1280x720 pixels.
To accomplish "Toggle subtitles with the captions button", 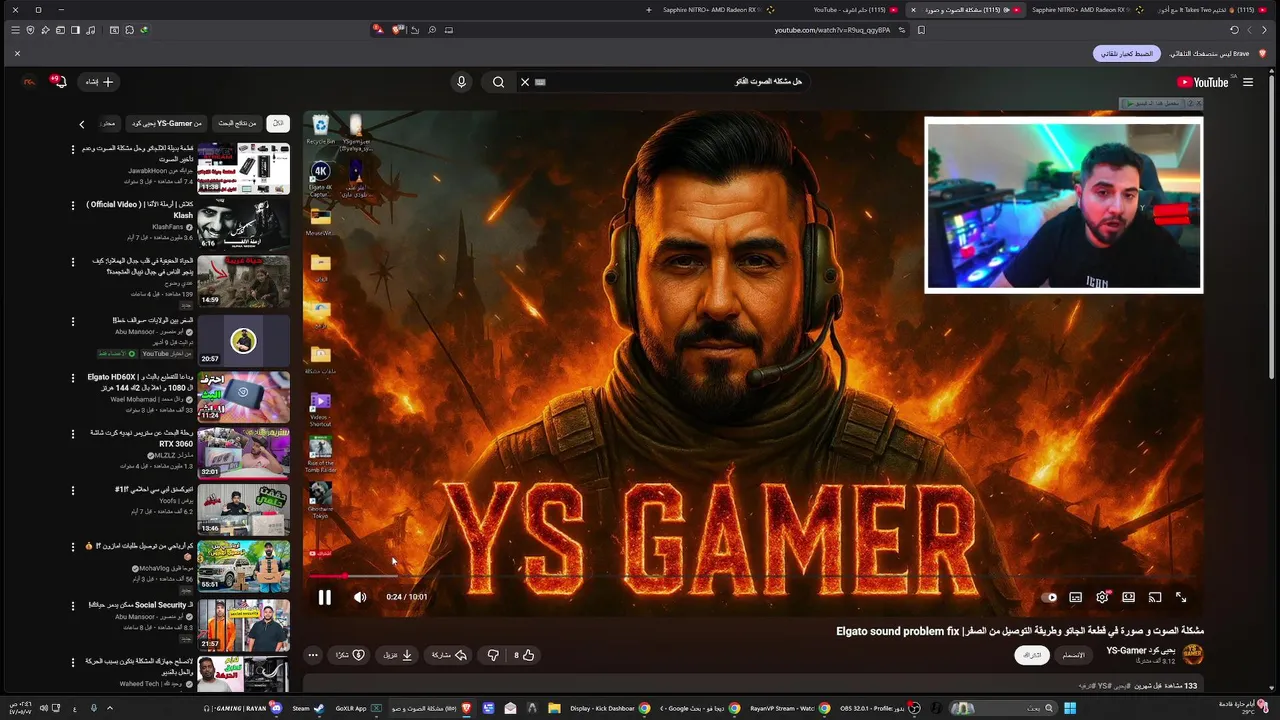I will [x=1076, y=597].
